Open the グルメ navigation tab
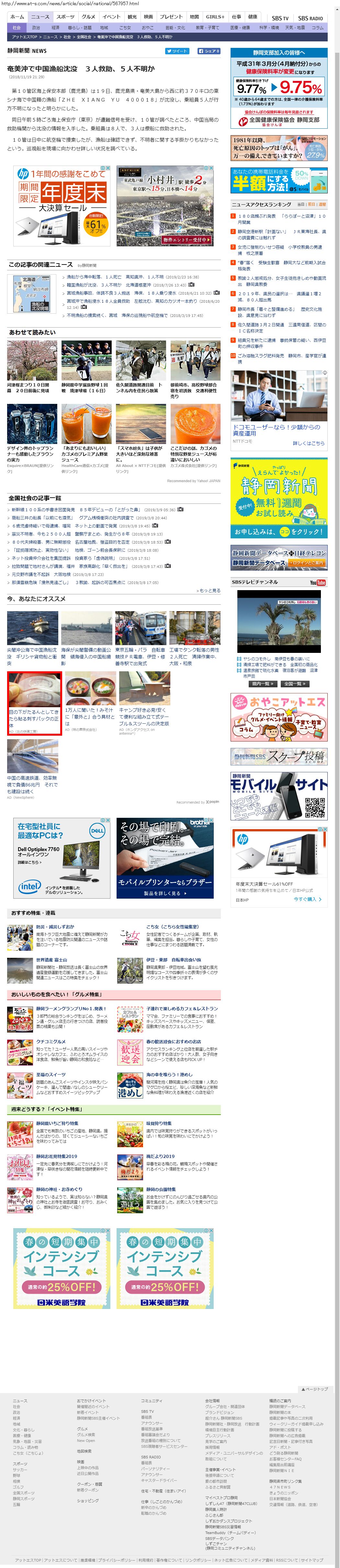340x1568 pixels. pyautogui.click(x=88, y=17)
